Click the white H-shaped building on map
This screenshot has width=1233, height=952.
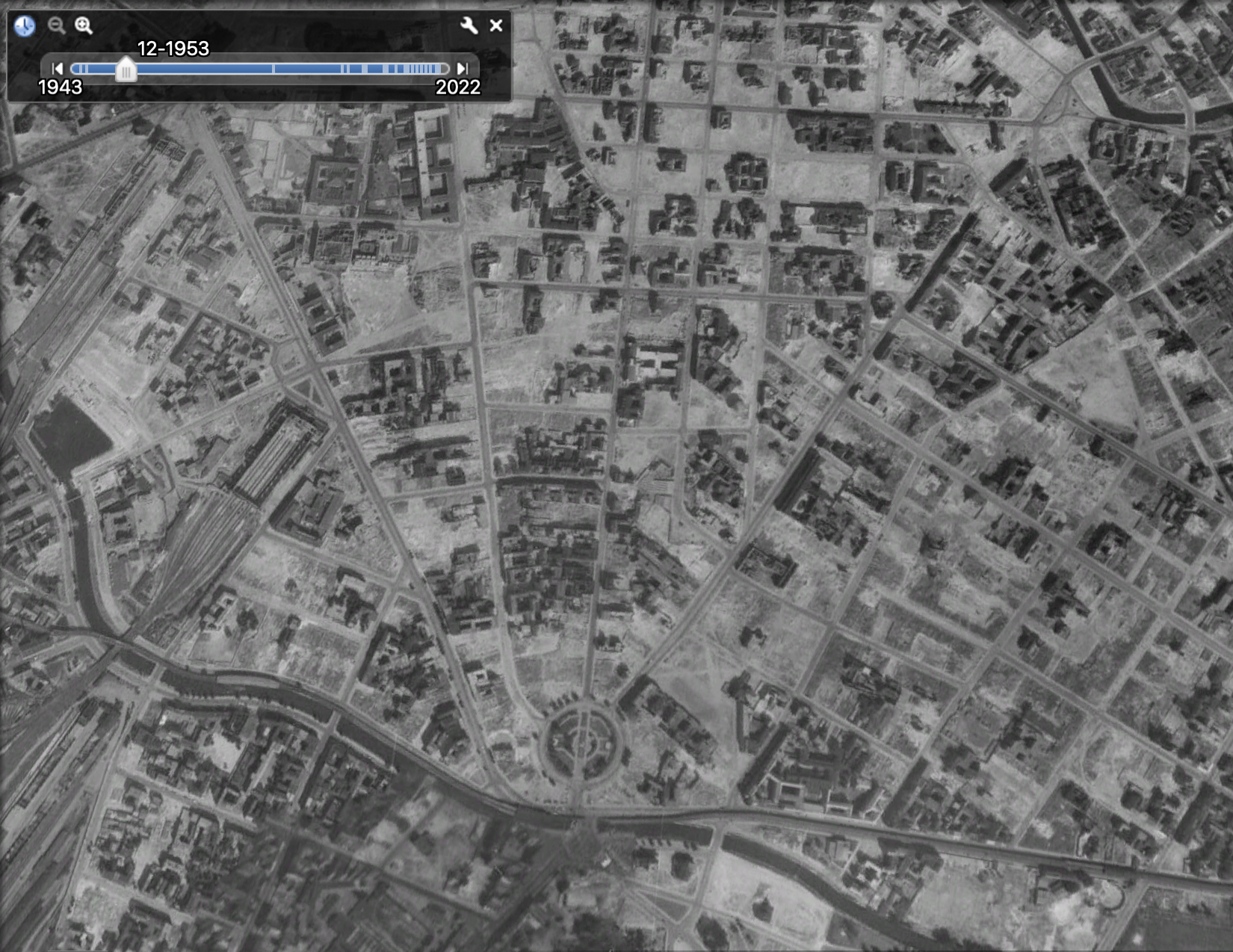(x=655, y=363)
